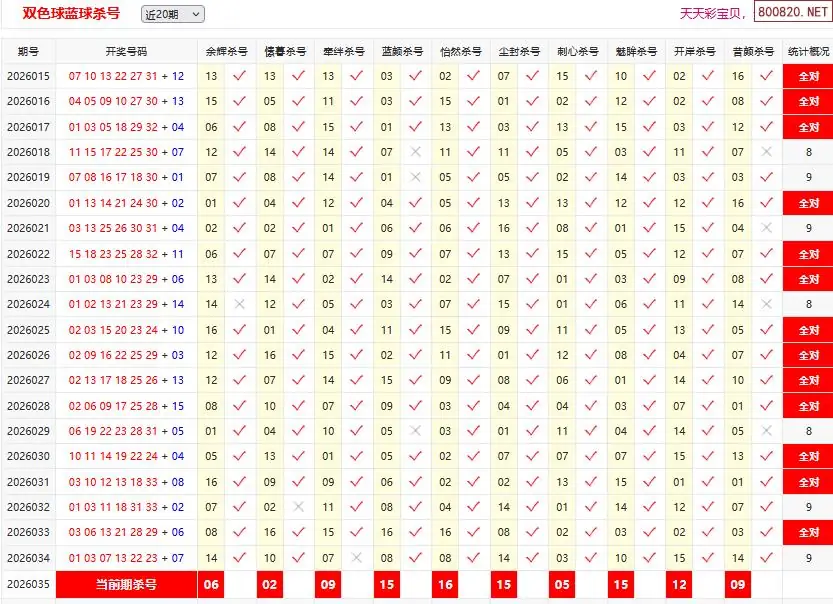Click the 800820.NET site link
833x604 pixels.
(792, 13)
